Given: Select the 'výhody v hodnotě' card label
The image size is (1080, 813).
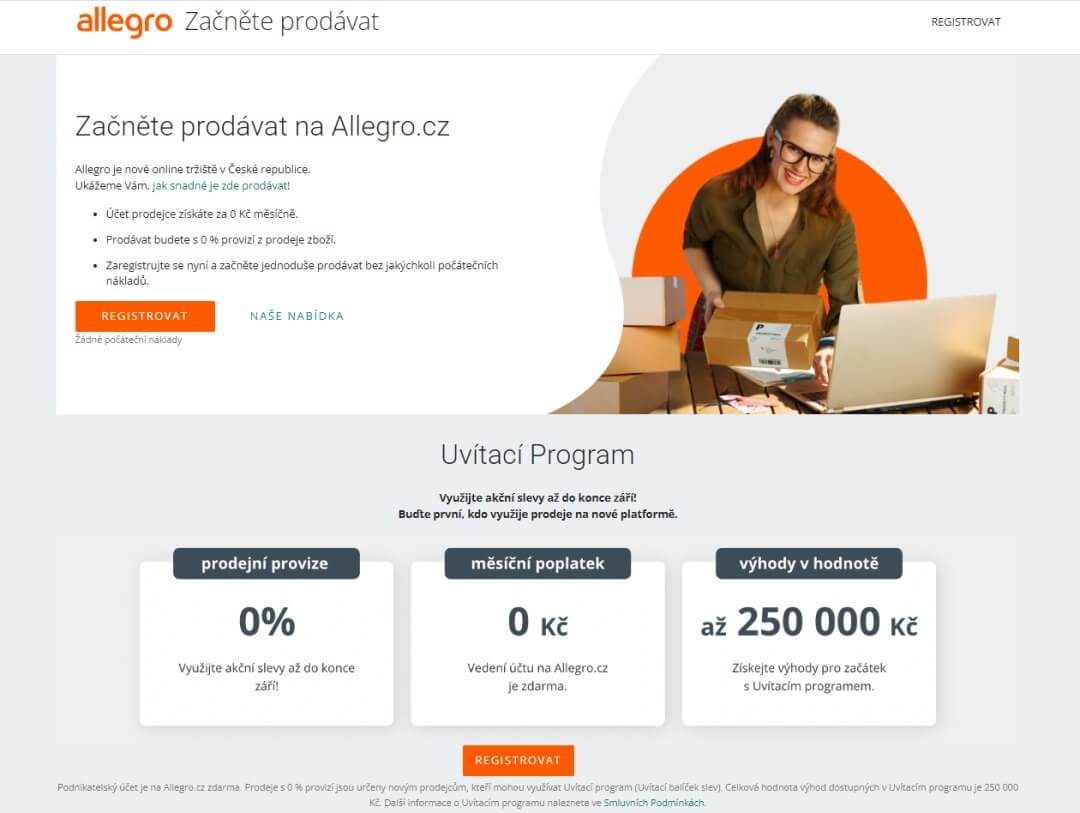Looking at the screenshot, I should [809, 564].
